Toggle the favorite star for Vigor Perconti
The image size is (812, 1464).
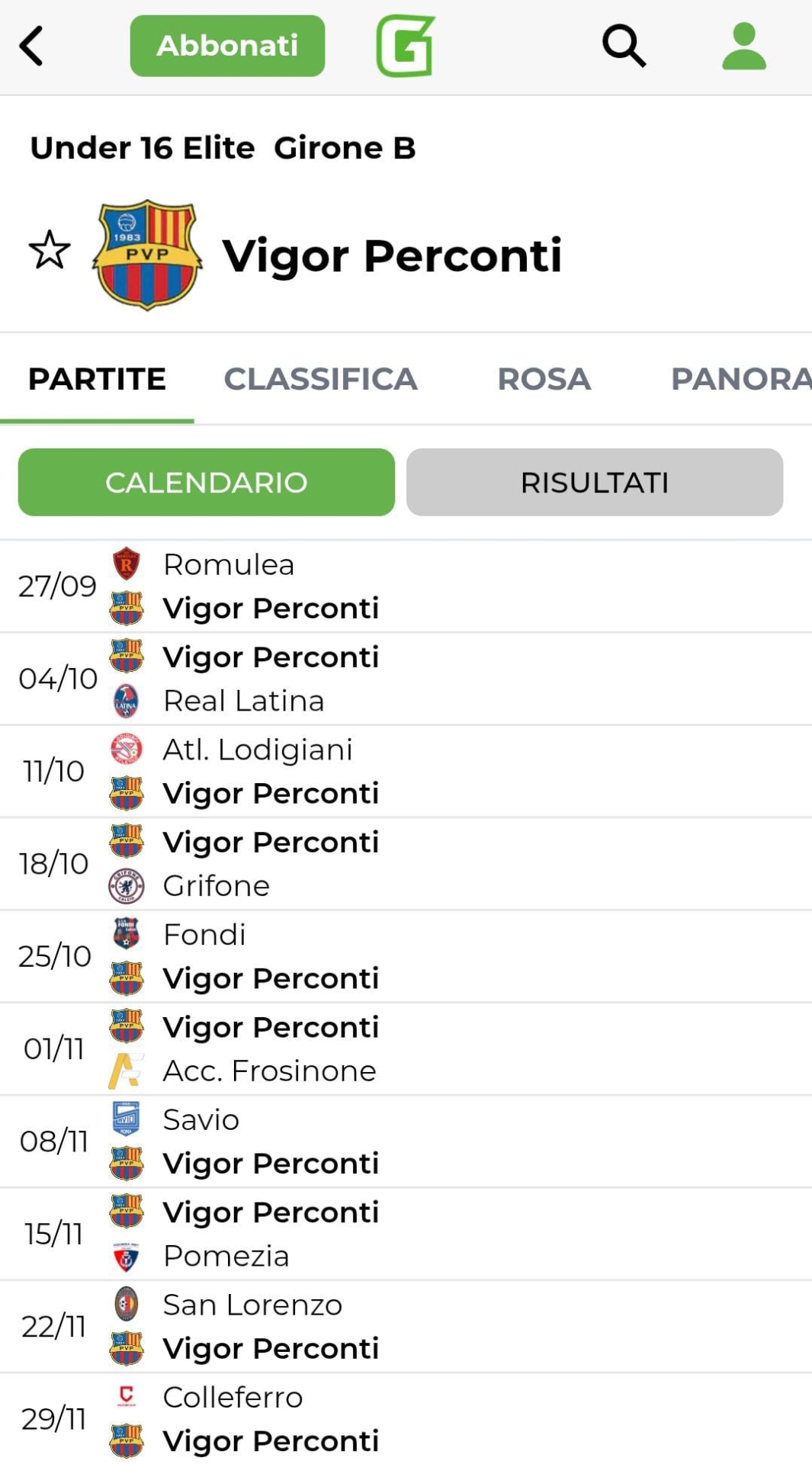50,250
